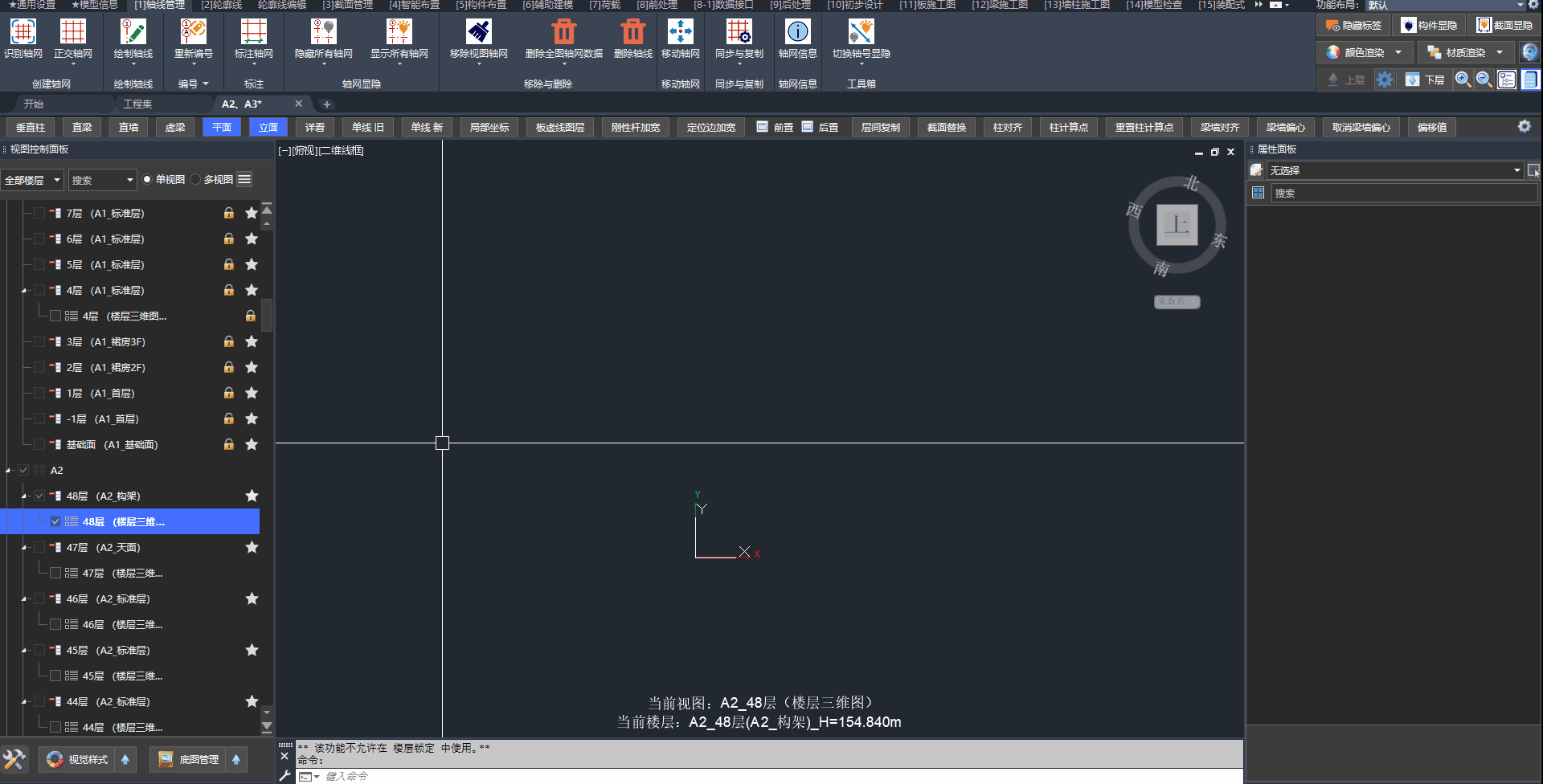This screenshot has height=784, width=1543.
Task: Open the 颜色渲染 color rendering option
Action: 1364,52
